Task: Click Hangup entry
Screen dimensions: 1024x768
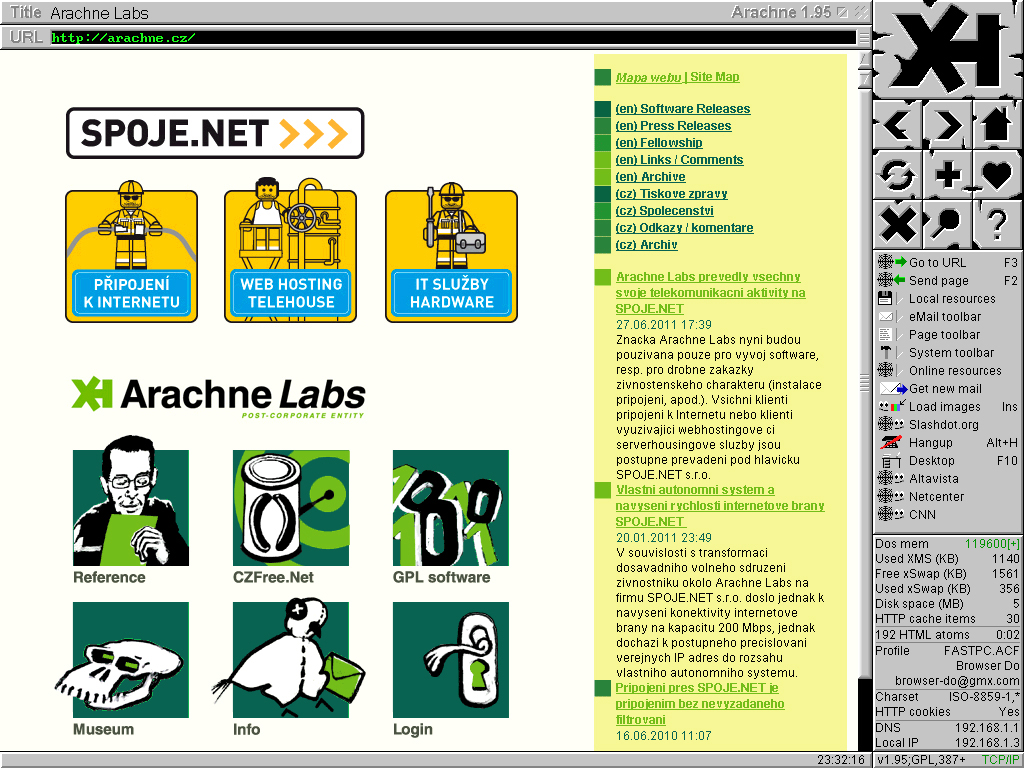Action: pyautogui.click(x=948, y=442)
